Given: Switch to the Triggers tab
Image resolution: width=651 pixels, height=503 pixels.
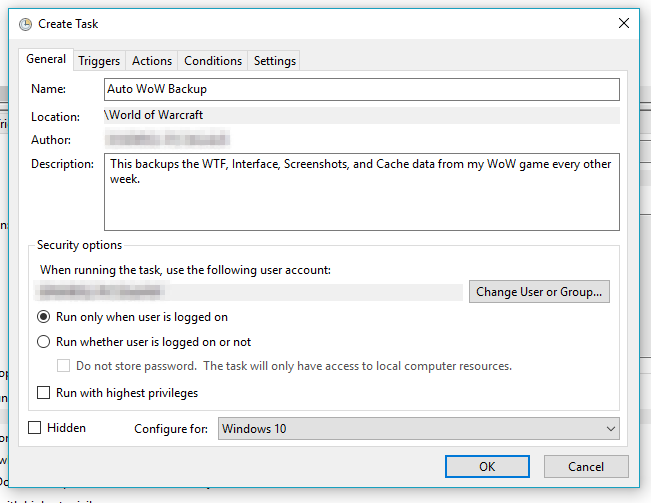Looking at the screenshot, I should (99, 61).
